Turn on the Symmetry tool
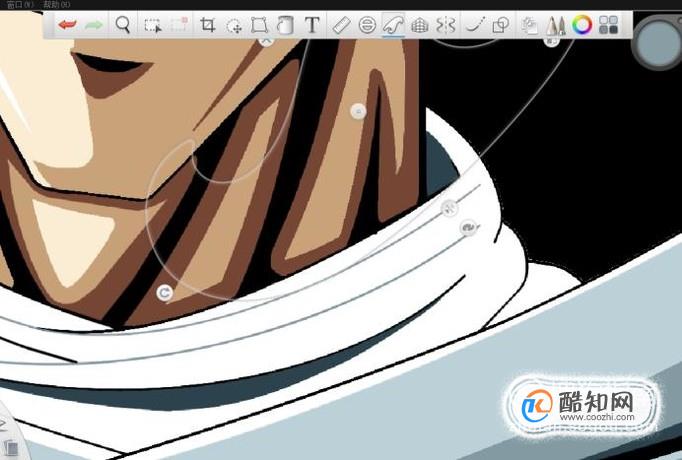682x460 pixels. pos(446,25)
